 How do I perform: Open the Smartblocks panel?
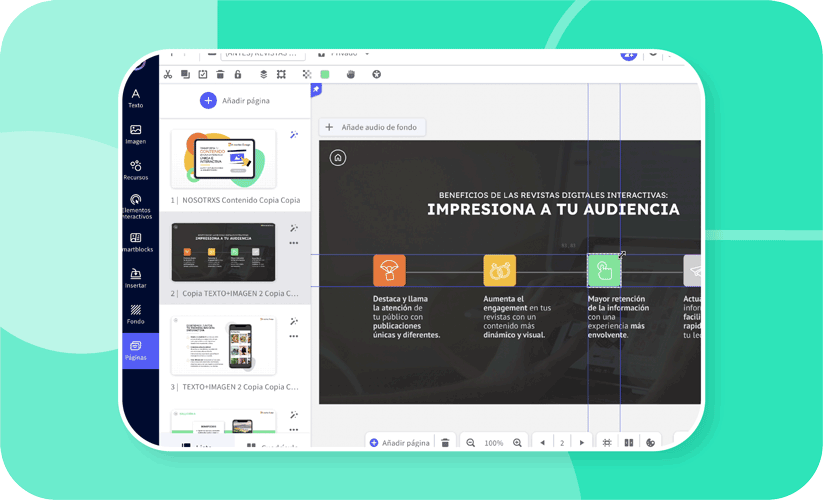pyautogui.click(x=136, y=242)
